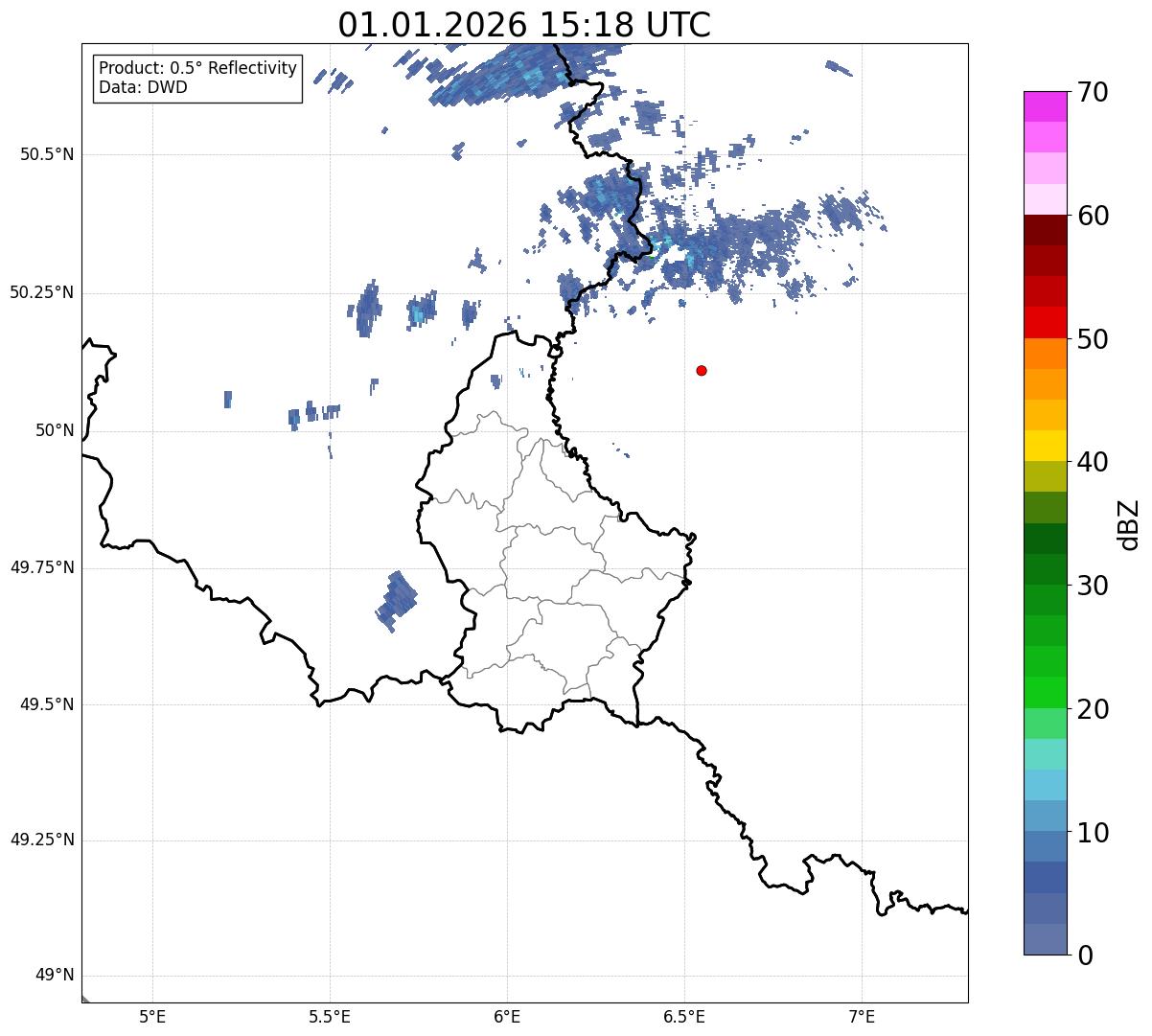Click the radar echo between 49.5°N and 49.75°N
The height and width of the screenshot is (1036, 1152).
[x=397, y=601]
